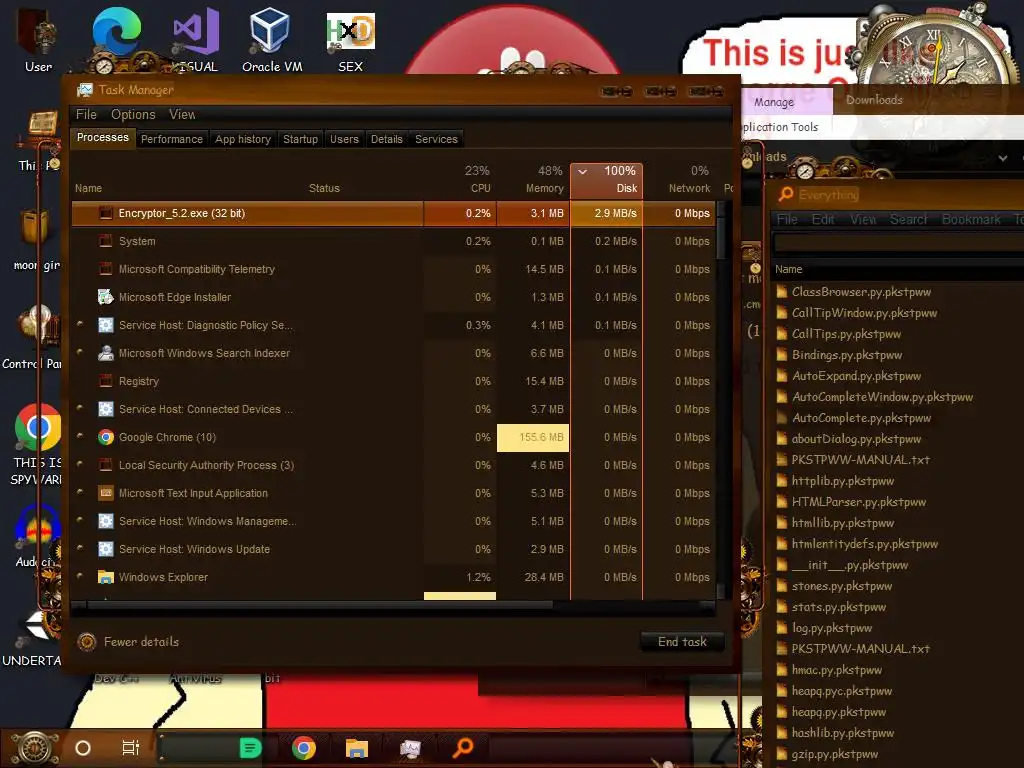Expand the Google Chrome (10) process group
This screenshot has height=768, width=1024.
80,436
